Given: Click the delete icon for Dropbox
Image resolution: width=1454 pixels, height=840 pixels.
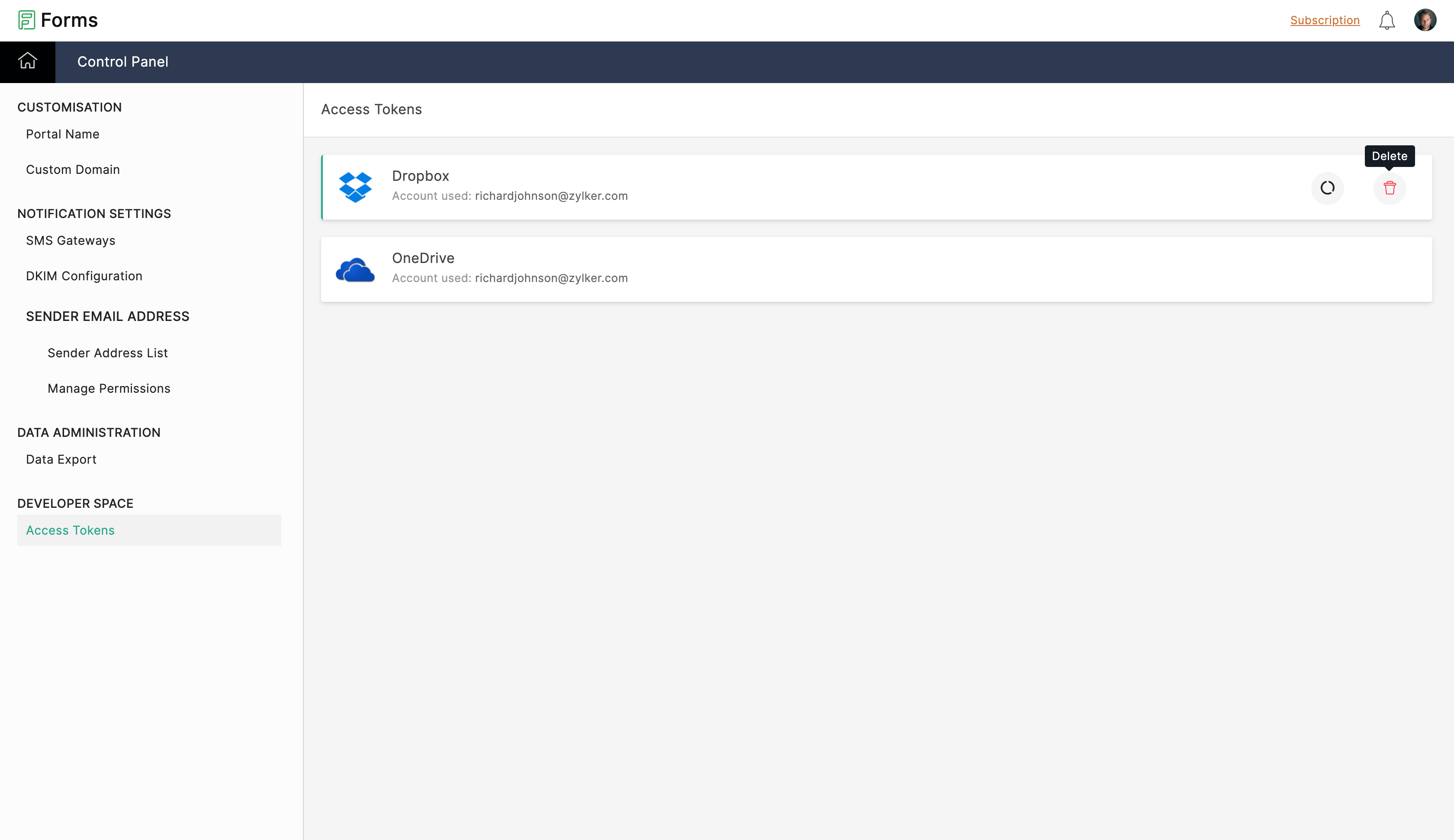Looking at the screenshot, I should tap(1390, 187).
